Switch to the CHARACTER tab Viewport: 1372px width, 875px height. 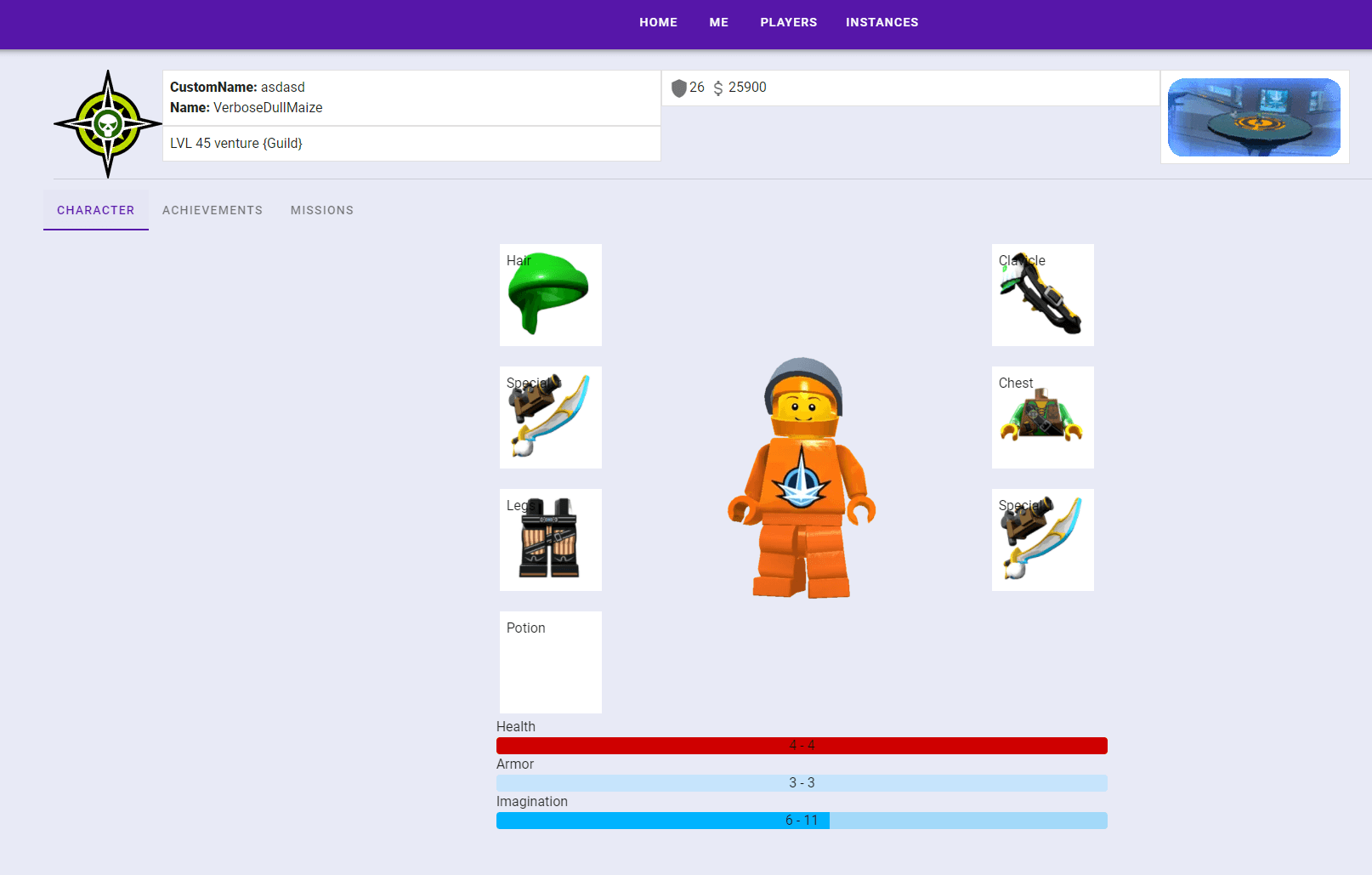point(96,210)
